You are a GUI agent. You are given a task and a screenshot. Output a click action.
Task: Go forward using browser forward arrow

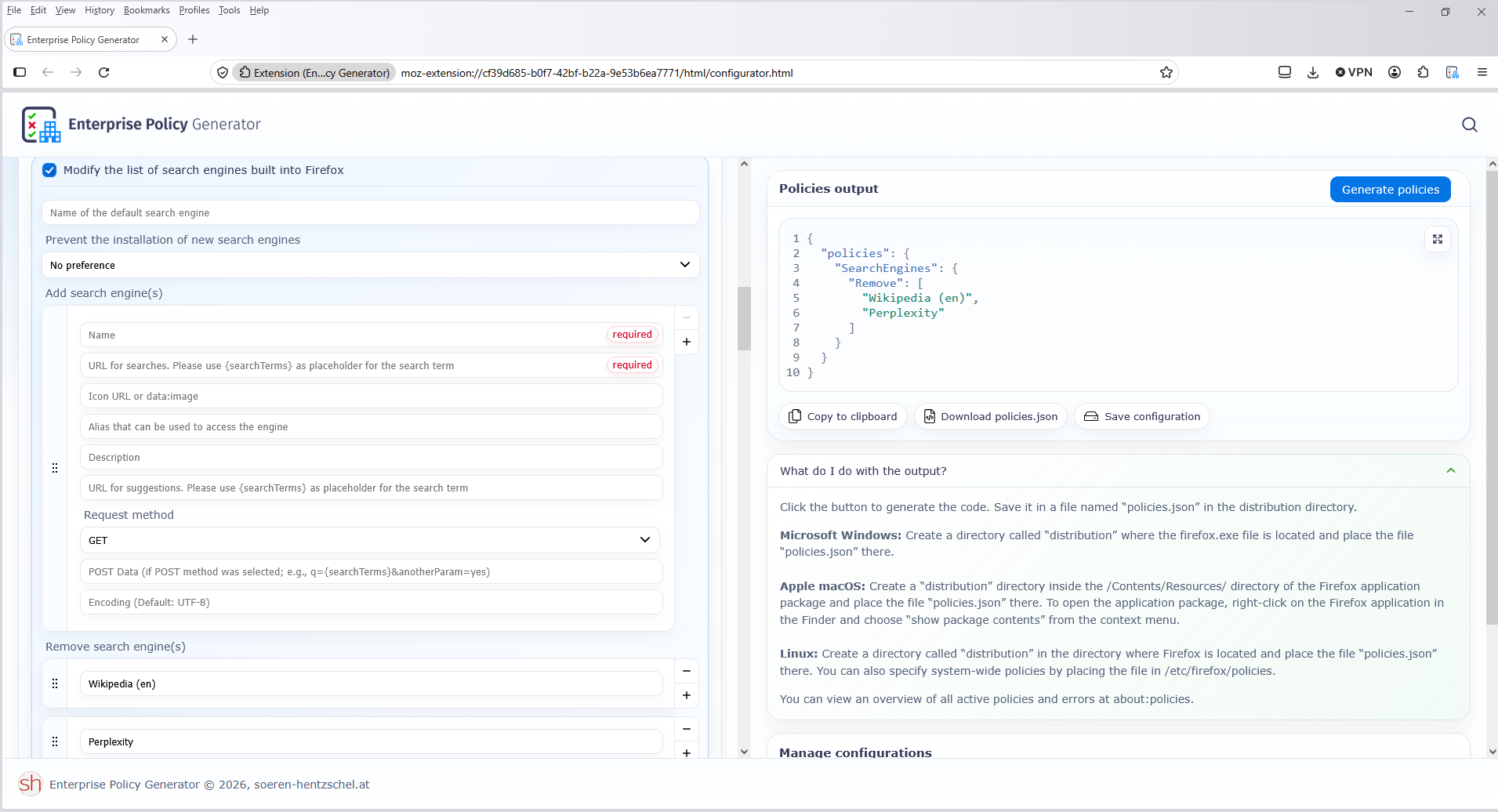76,72
